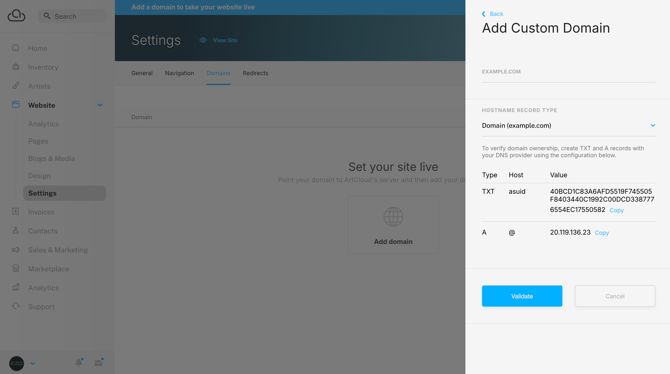Viewport: 670px width, 374px height.
Task: Select the Domains tab
Action: [x=218, y=73]
